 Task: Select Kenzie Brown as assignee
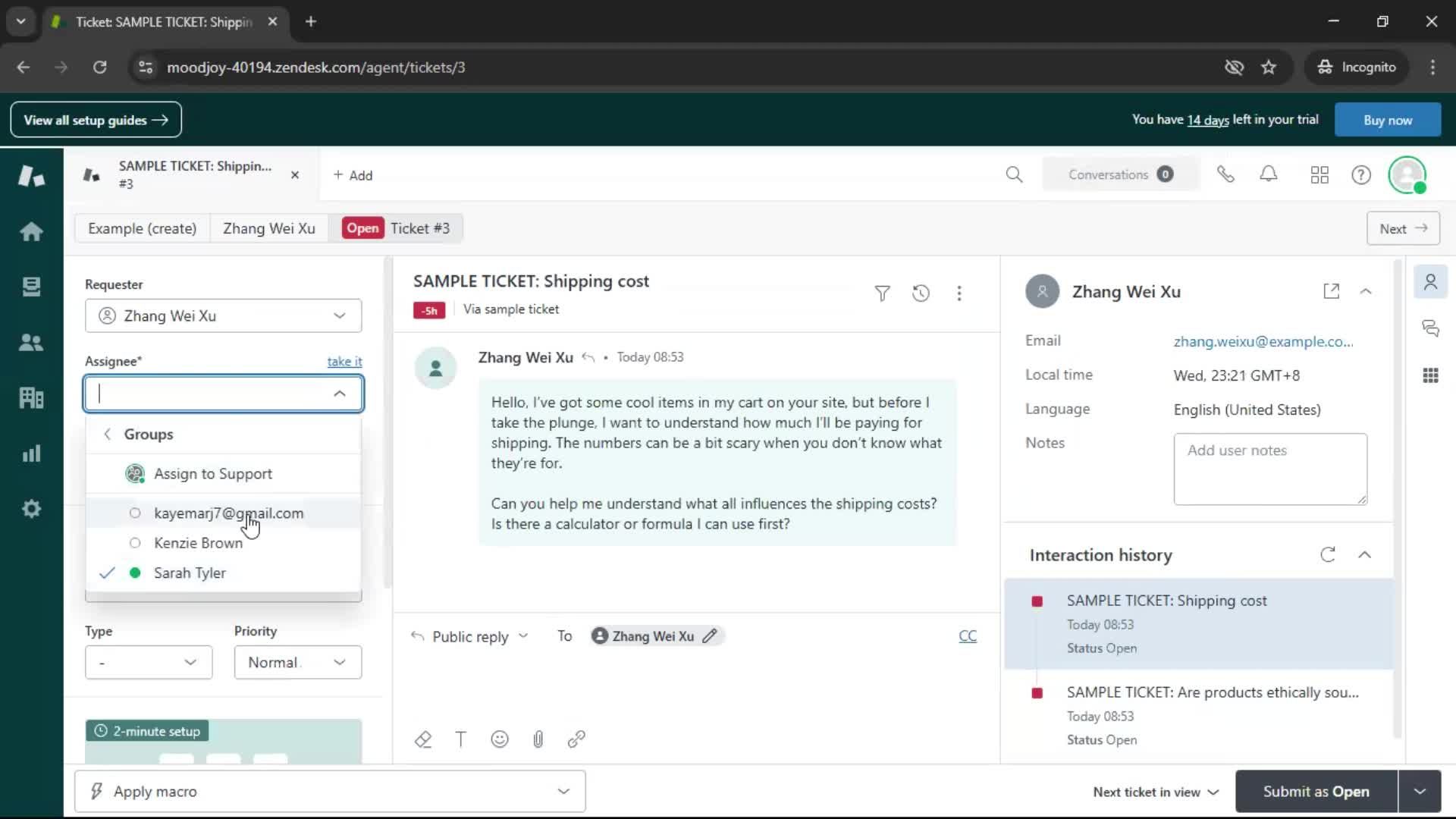[223, 543]
